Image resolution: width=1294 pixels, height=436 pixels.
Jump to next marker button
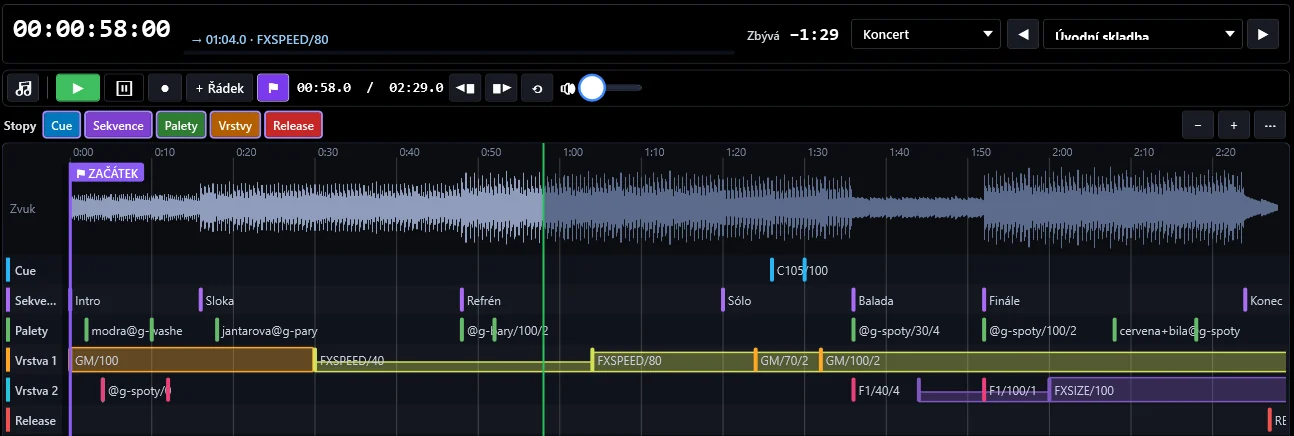(x=501, y=88)
